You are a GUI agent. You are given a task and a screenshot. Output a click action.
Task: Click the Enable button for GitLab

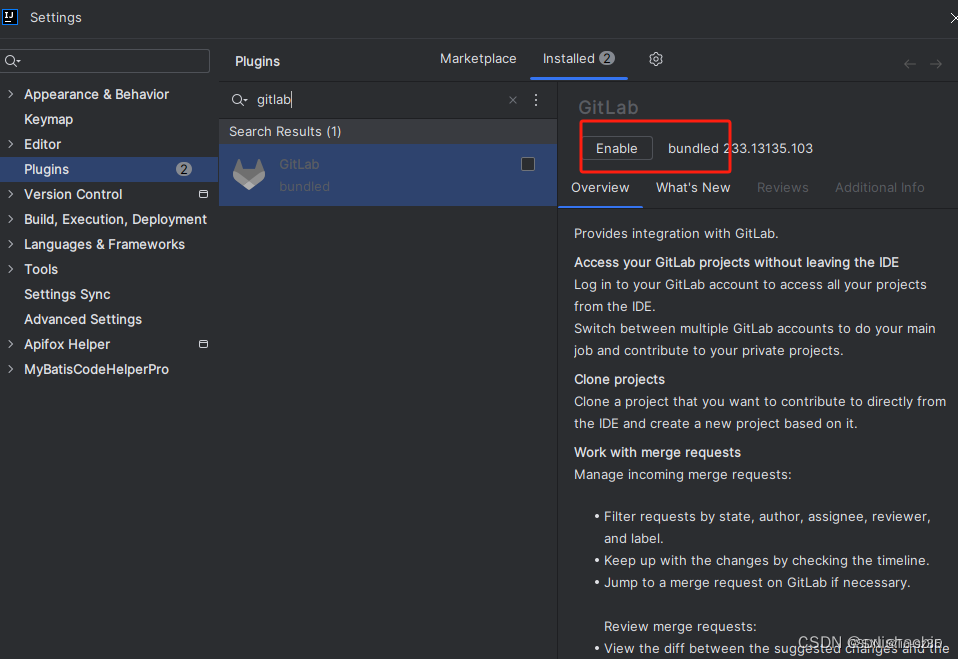617,147
